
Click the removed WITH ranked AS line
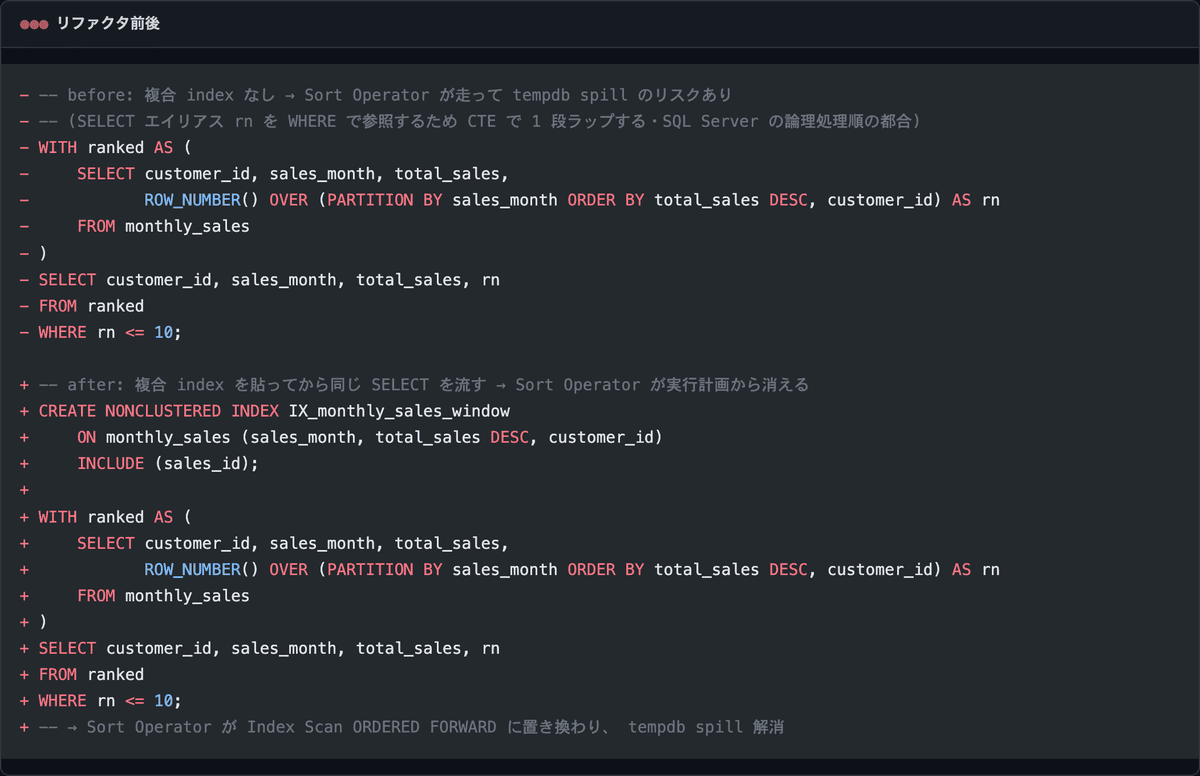105,147
